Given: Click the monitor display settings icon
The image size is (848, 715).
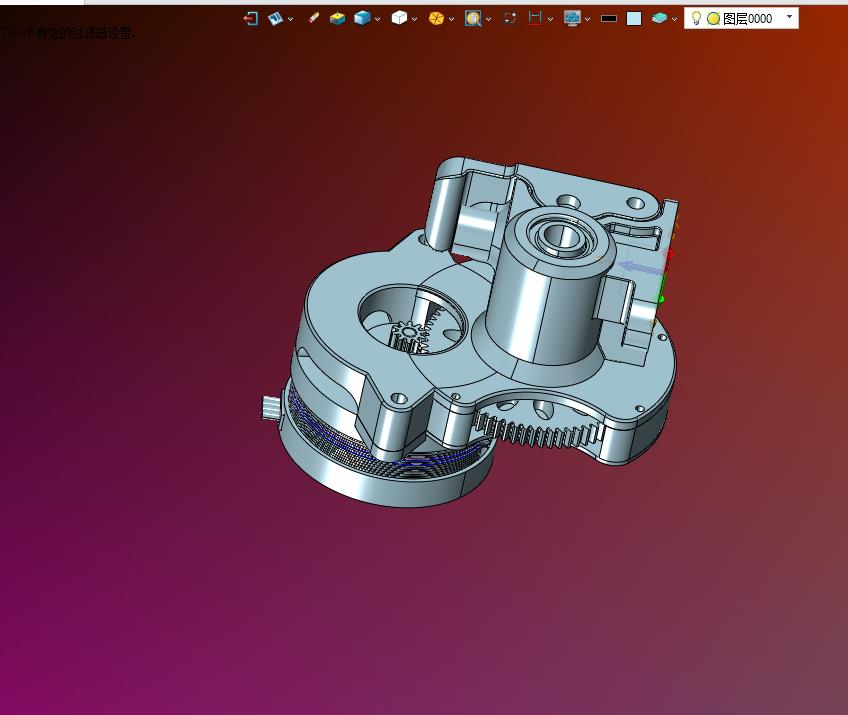Looking at the screenshot, I should [572, 18].
